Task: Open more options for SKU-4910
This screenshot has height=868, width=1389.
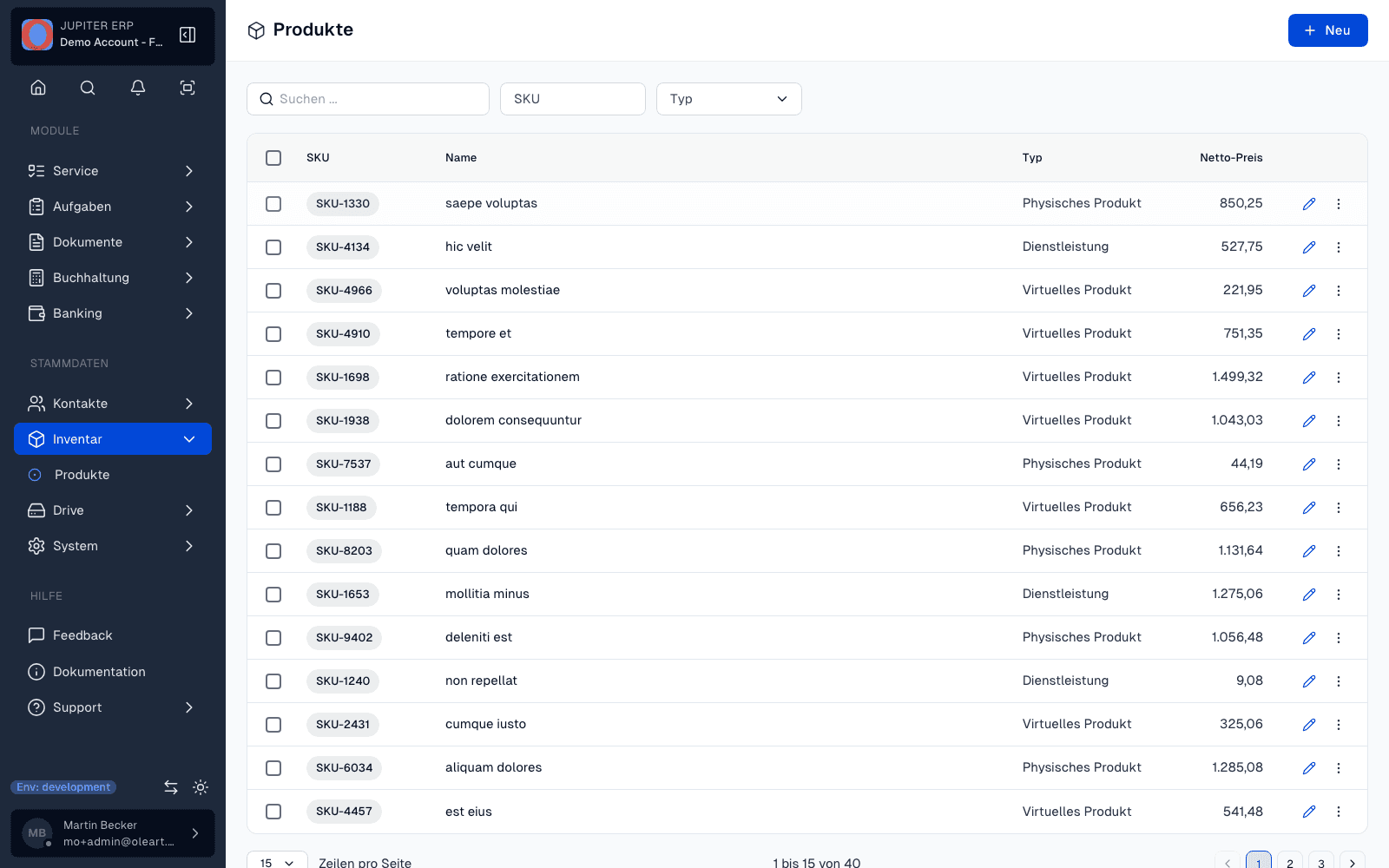Action: tap(1339, 334)
